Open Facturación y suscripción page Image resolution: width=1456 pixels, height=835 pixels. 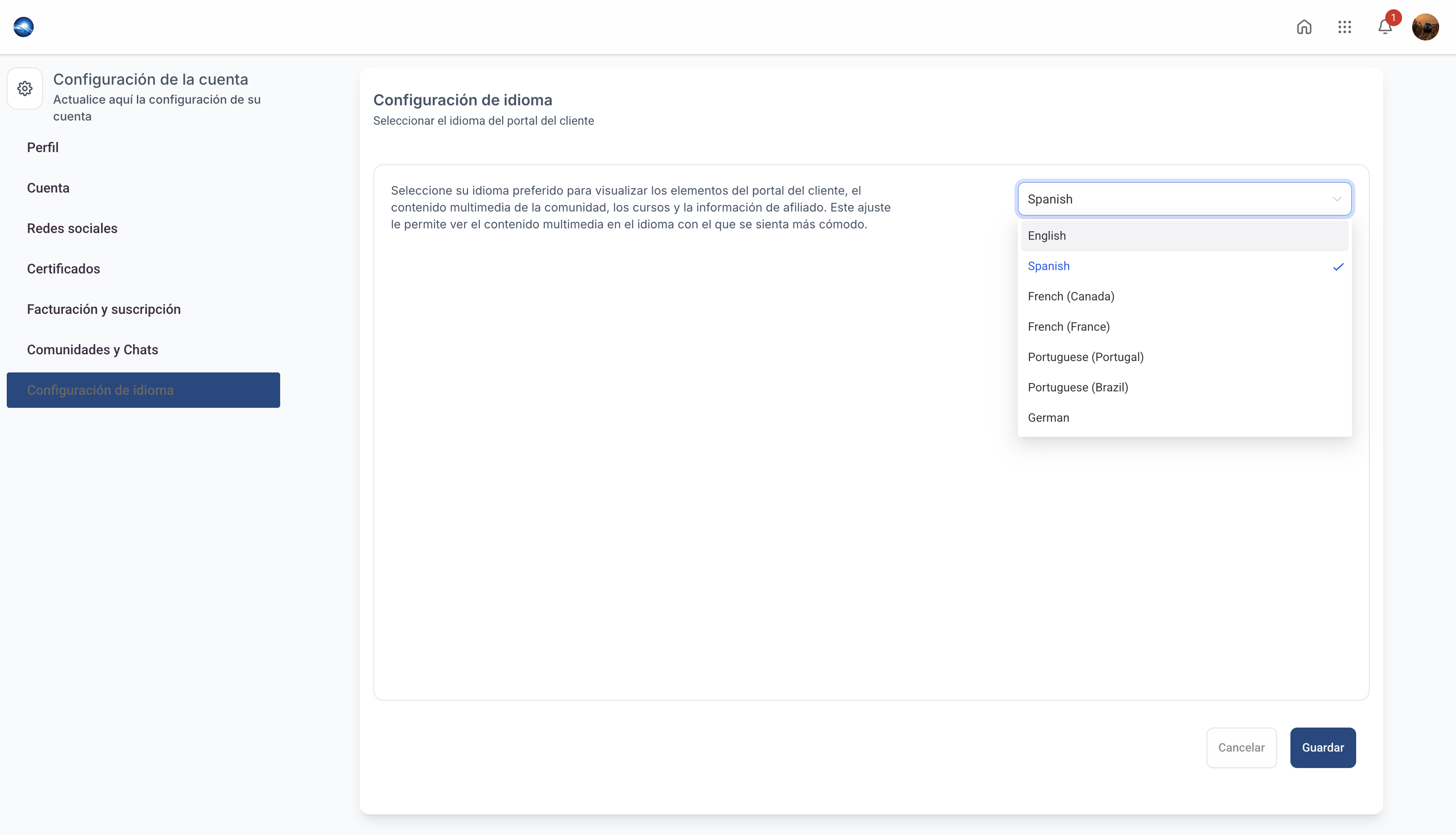click(104, 309)
